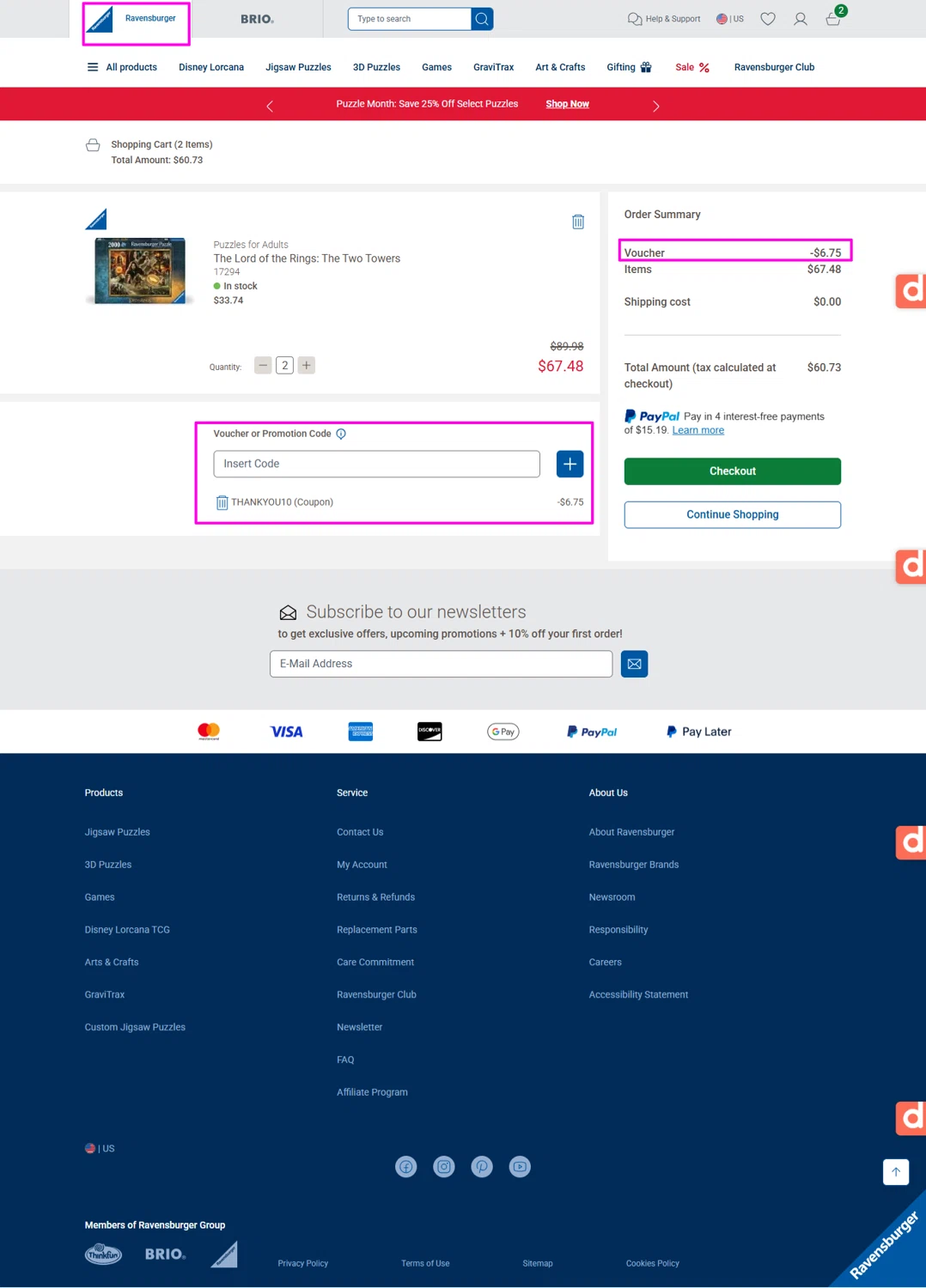Viewport: 926px width, 1288px height.
Task: Open country selector US in header
Action: pyautogui.click(x=730, y=19)
